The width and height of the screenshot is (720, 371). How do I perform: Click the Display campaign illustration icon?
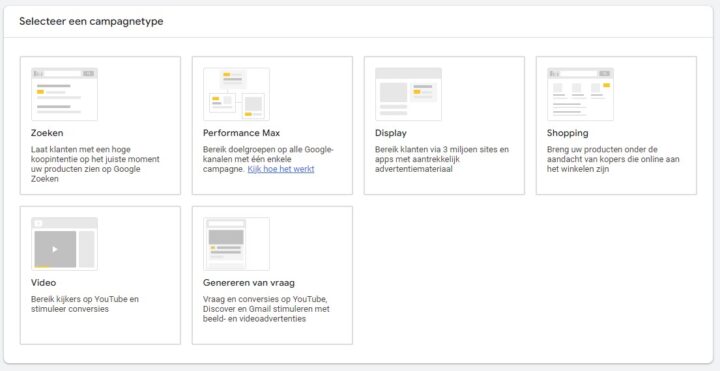tap(408, 94)
